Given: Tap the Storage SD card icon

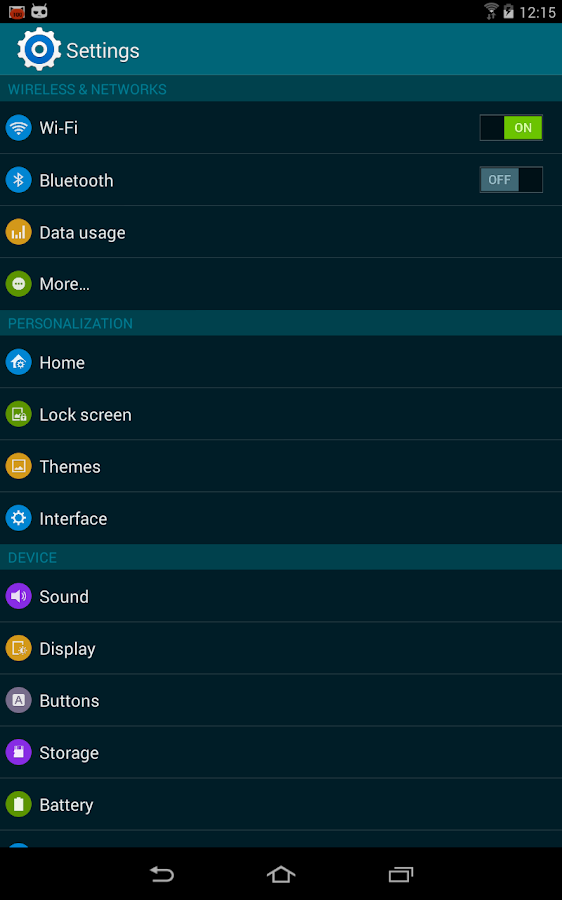Looking at the screenshot, I should (18, 752).
